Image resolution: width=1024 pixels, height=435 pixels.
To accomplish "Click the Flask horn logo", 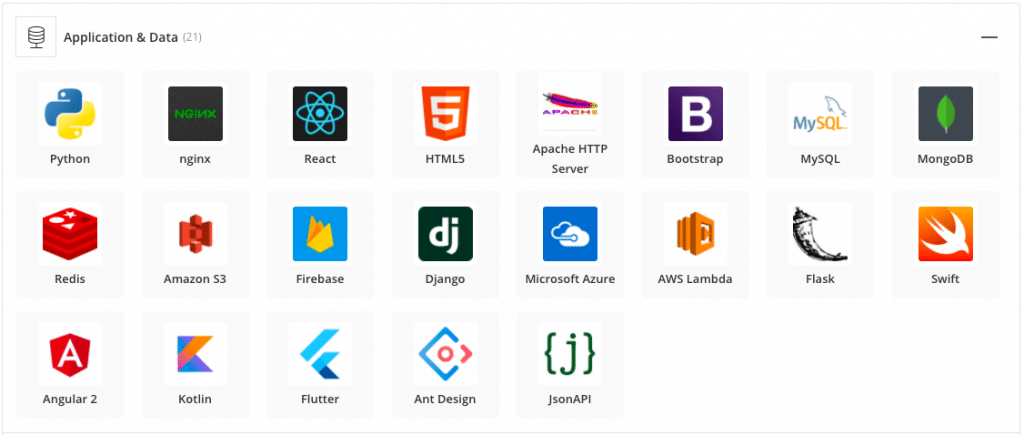I will pos(820,234).
